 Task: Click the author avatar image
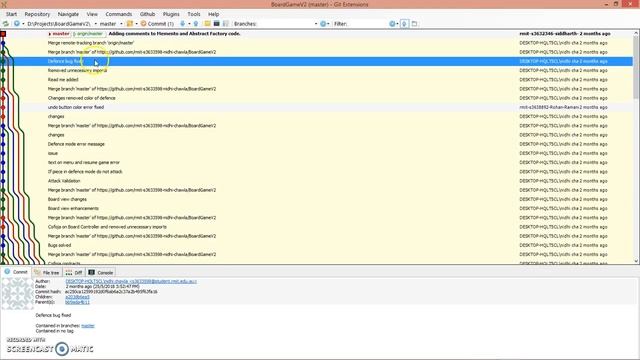tap(17, 293)
